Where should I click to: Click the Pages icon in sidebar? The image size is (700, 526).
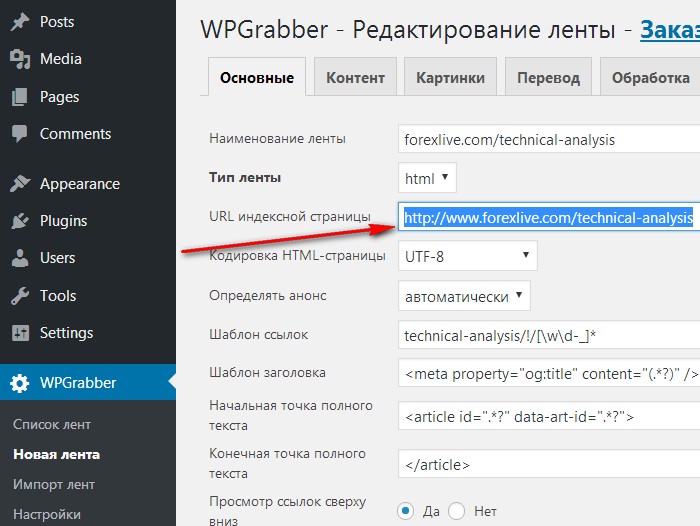pyautogui.click(x=20, y=97)
